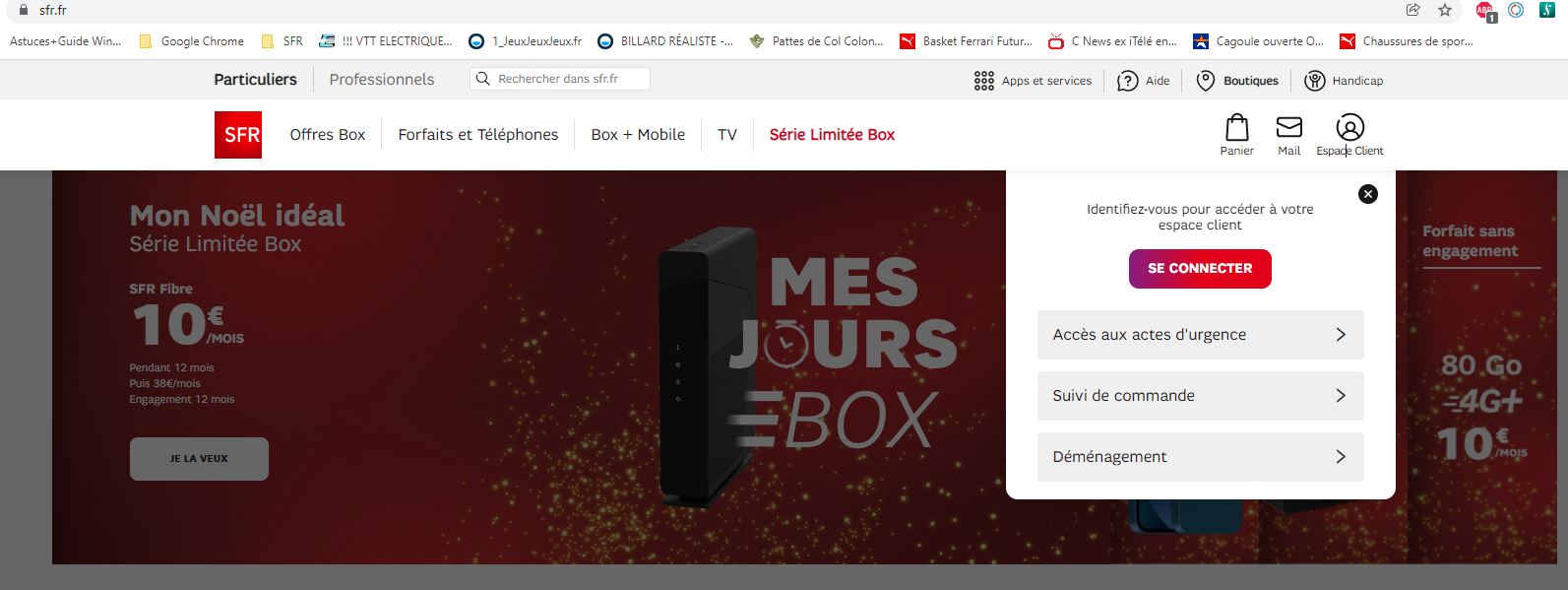This screenshot has height=590, width=1568.
Task: Open Série Limitée Box link
Action: (832, 135)
